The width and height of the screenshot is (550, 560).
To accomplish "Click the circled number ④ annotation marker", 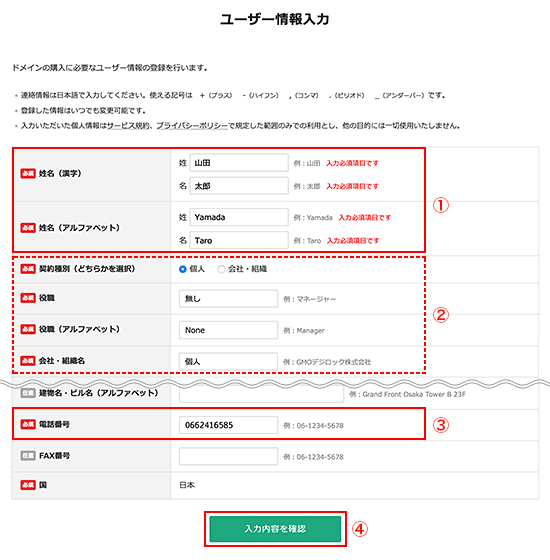I will pos(360,529).
